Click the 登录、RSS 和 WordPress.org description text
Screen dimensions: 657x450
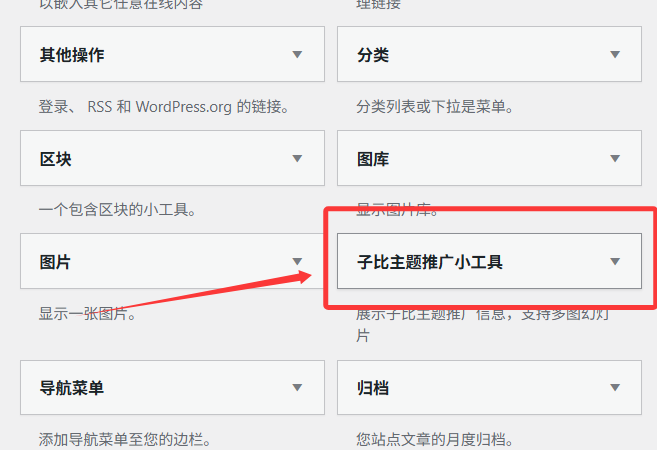click(164, 106)
